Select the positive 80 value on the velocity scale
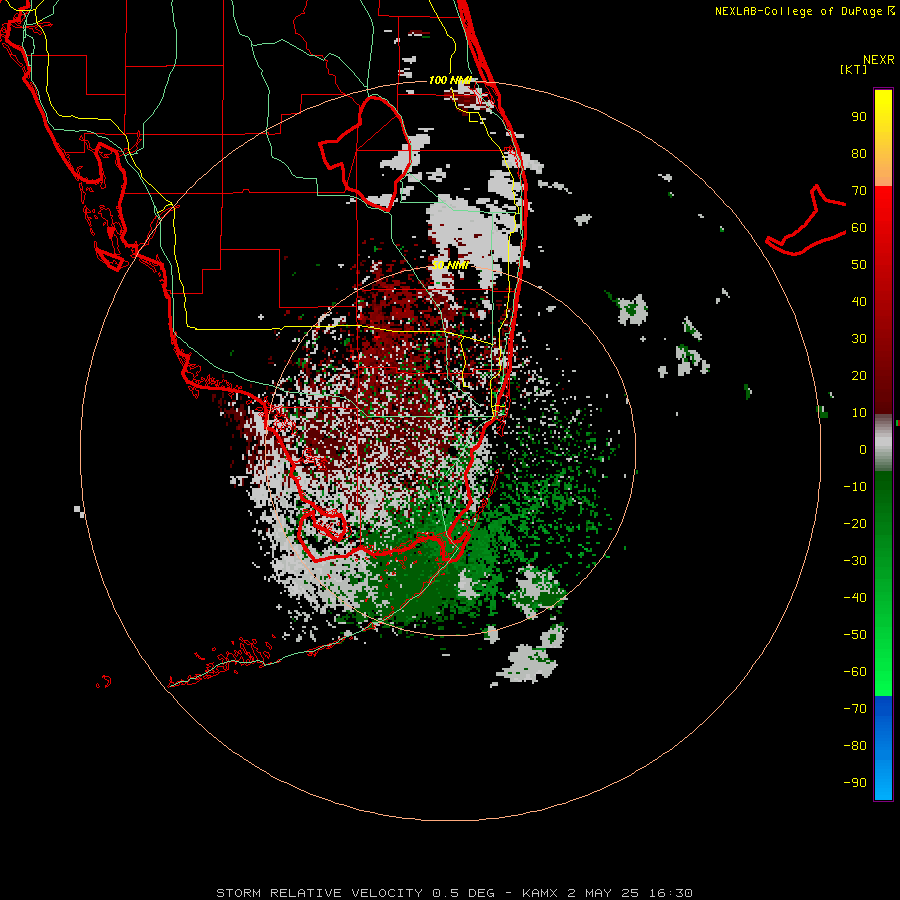Viewport: 900px width, 900px height. tap(859, 154)
